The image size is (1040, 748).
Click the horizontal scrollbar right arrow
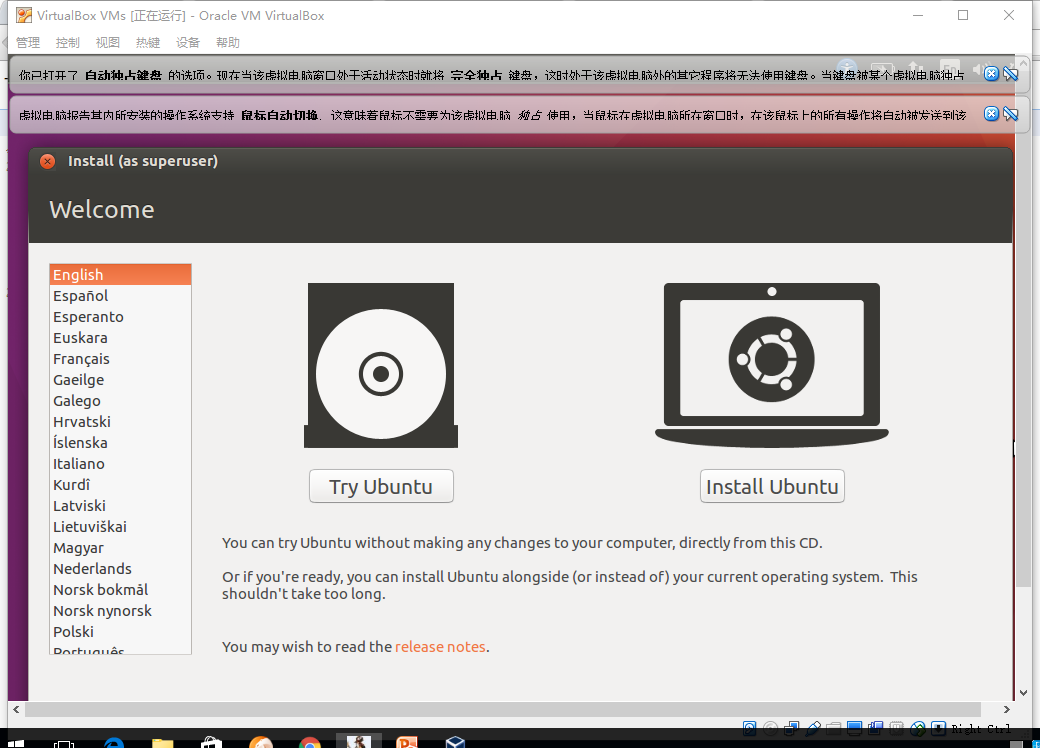click(x=1006, y=709)
